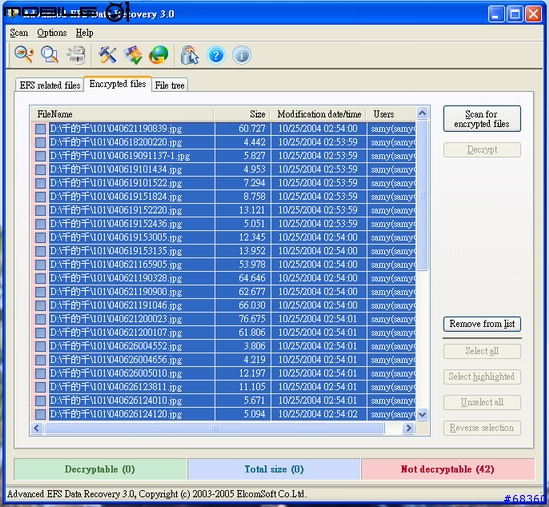Screen dimensions: 549x507
Task: Sort by the Size column header
Action: pos(242,114)
